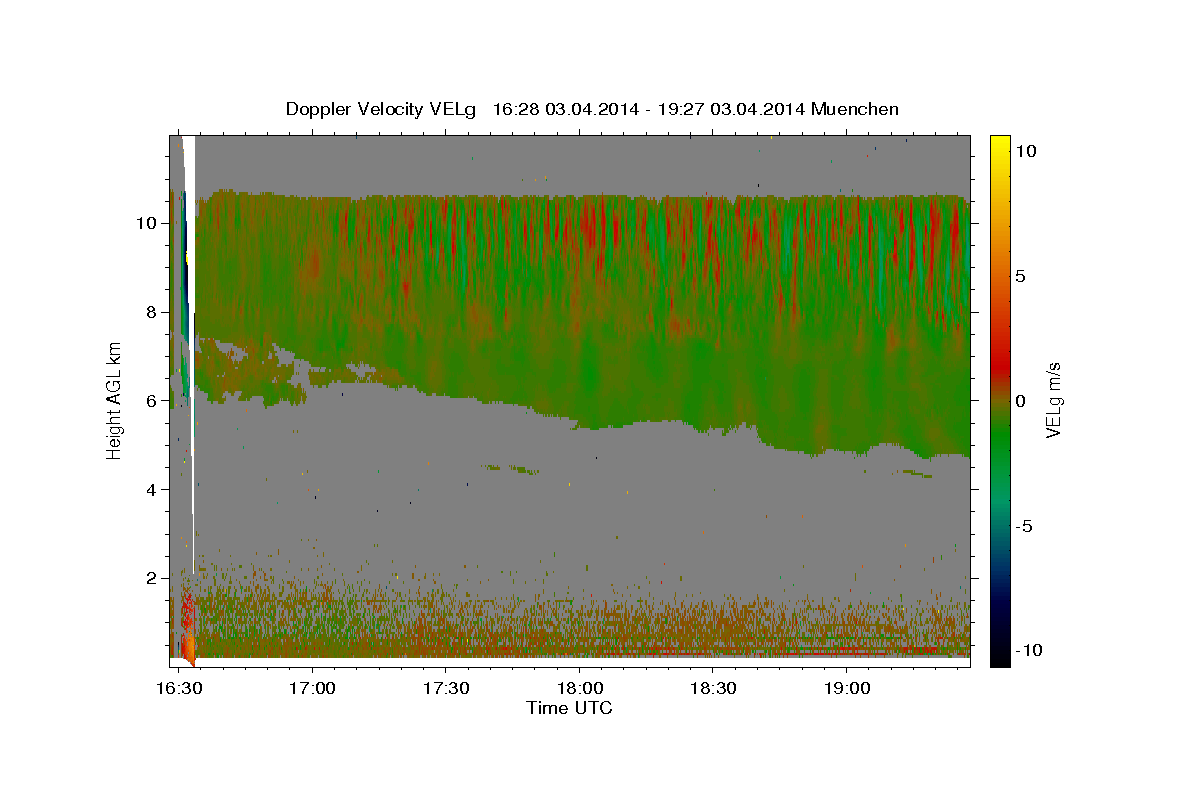Click the colorbar value label 0
This screenshot has width=1200, height=800.
pyautogui.click(x=1021, y=401)
